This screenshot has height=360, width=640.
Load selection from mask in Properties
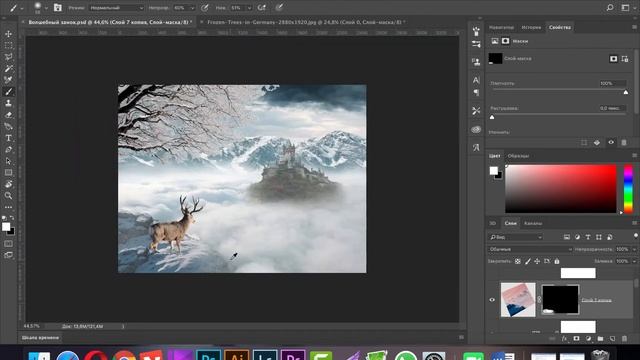tap(584, 142)
